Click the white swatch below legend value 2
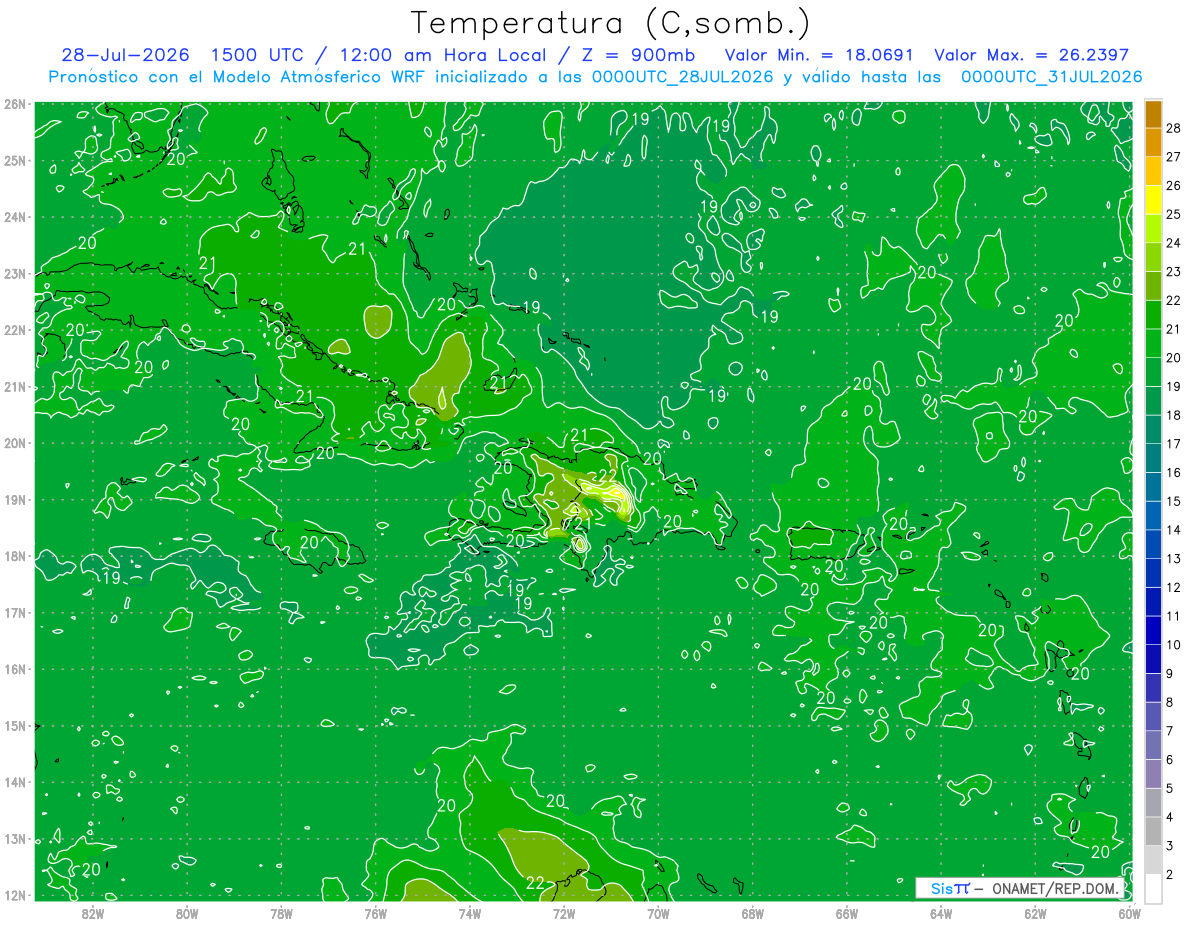1200x927 pixels. [1153, 887]
